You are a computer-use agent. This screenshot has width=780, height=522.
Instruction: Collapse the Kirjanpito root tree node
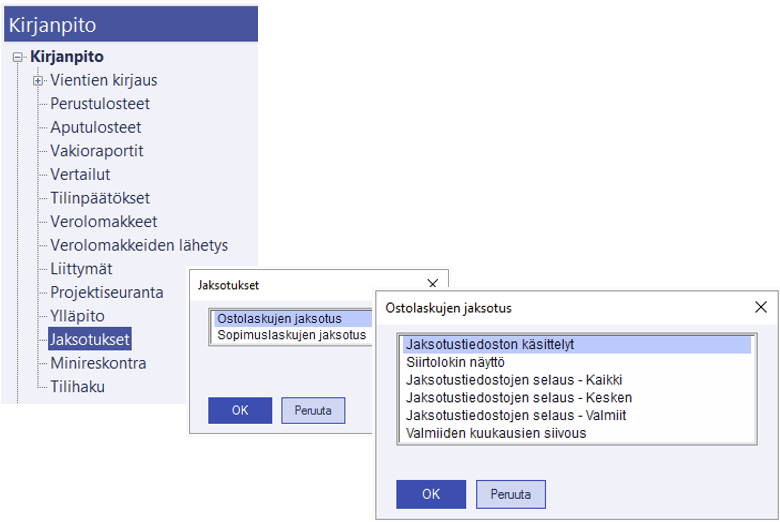(x=17, y=57)
